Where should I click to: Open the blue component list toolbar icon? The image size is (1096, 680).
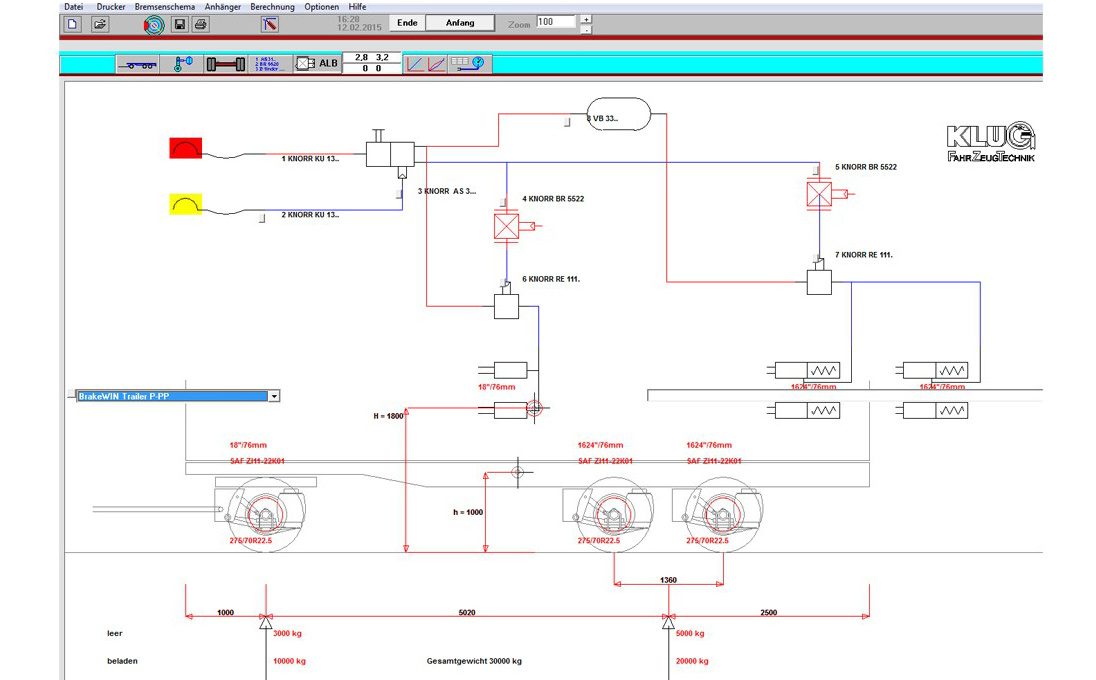(x=271, y=64)
